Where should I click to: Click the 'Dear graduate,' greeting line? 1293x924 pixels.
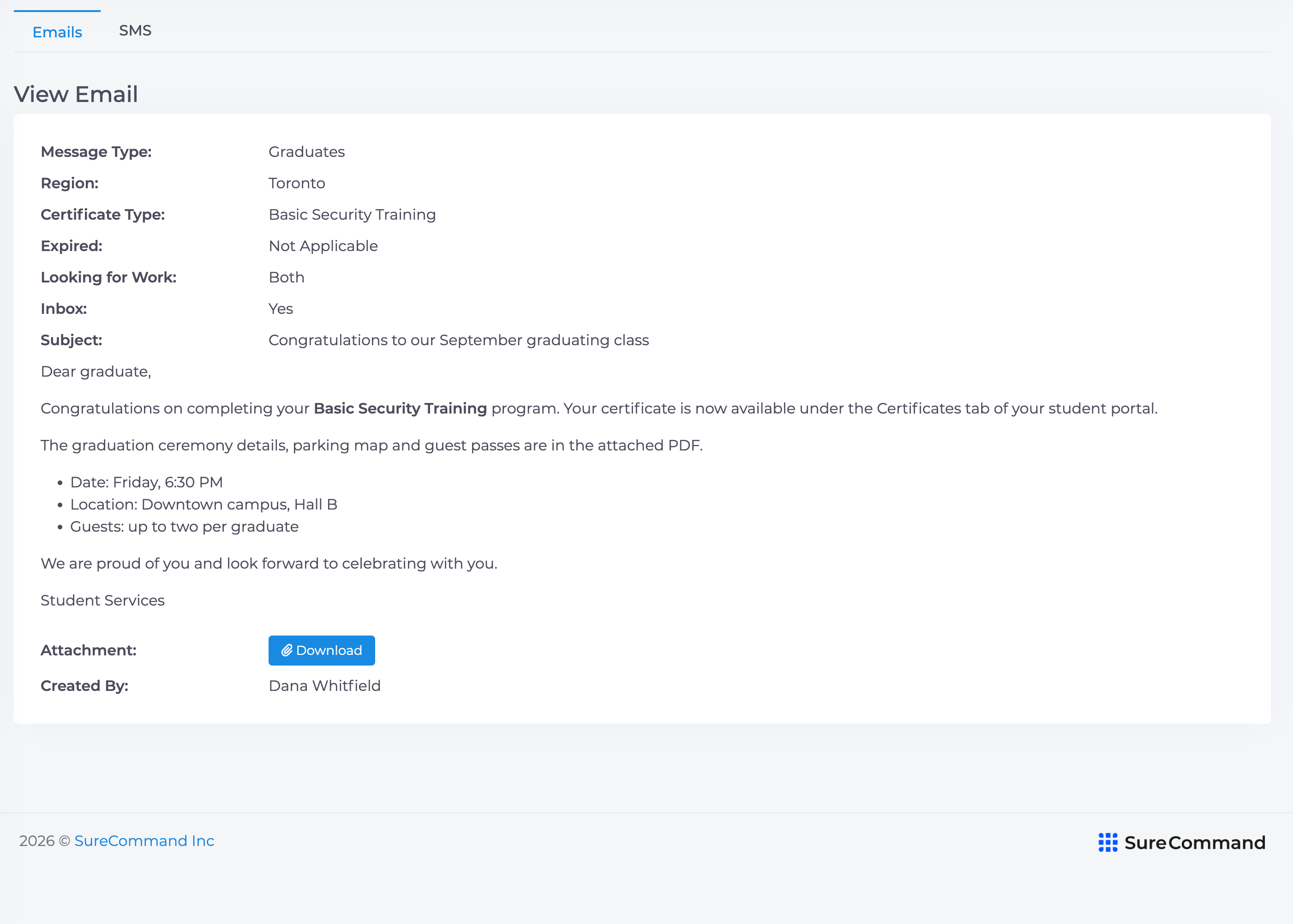[x=96, y=372]
